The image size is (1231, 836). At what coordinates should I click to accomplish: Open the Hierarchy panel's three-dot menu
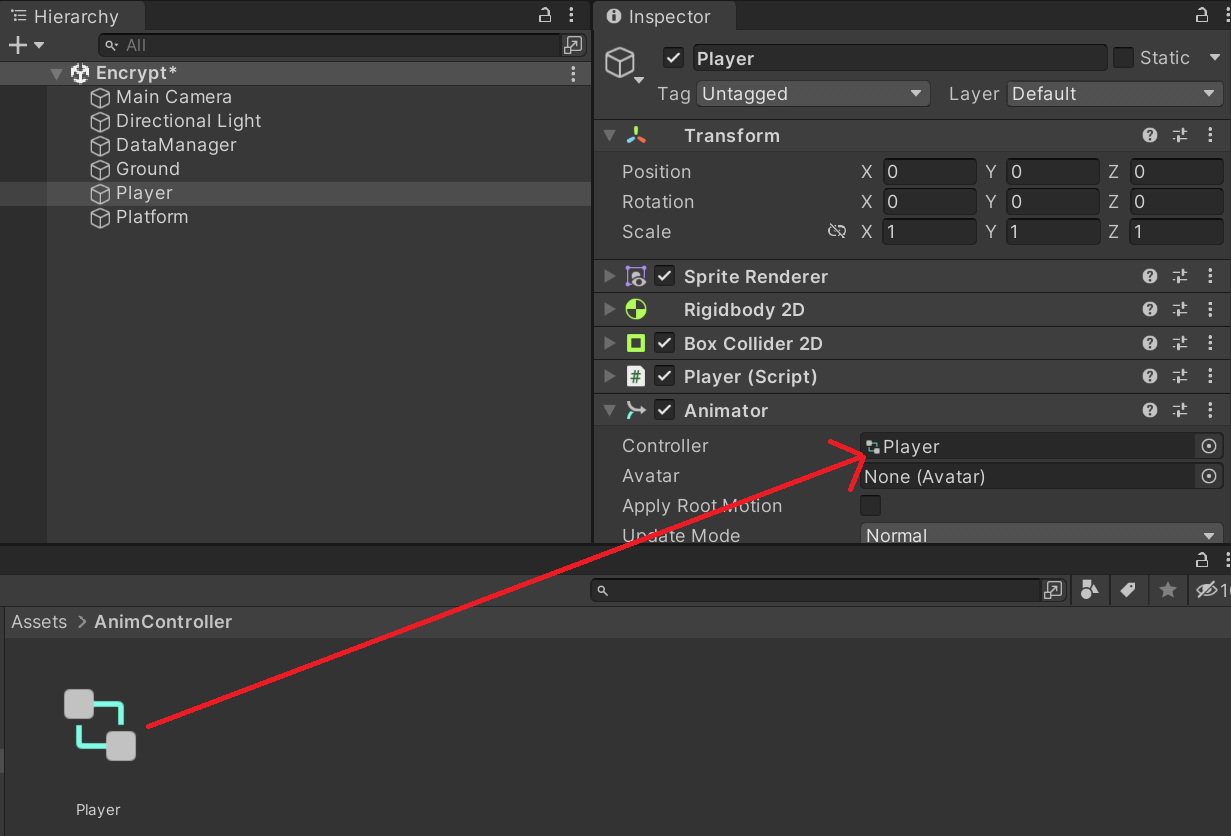click(571, 15)
